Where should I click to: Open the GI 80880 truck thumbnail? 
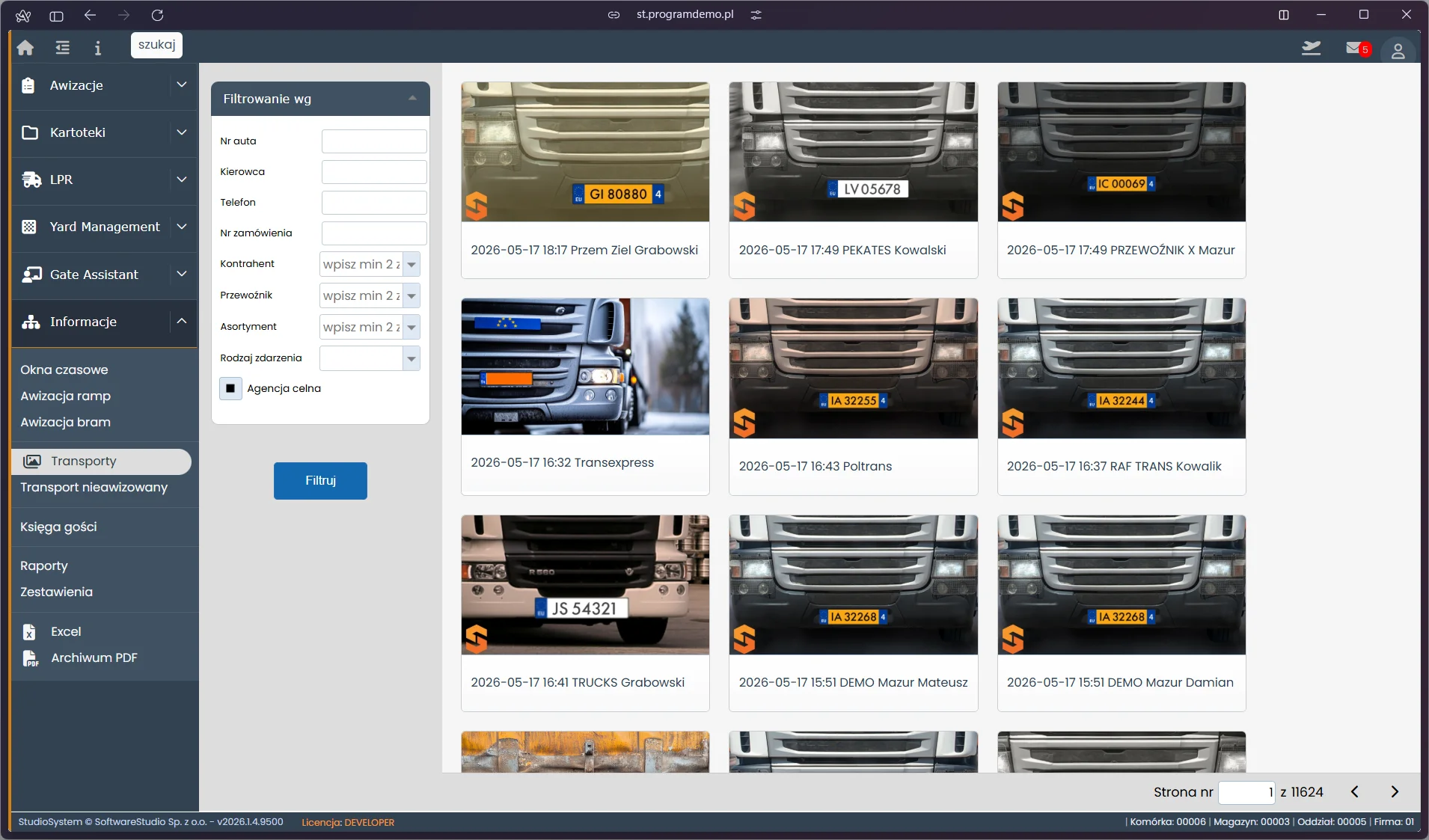585,152
